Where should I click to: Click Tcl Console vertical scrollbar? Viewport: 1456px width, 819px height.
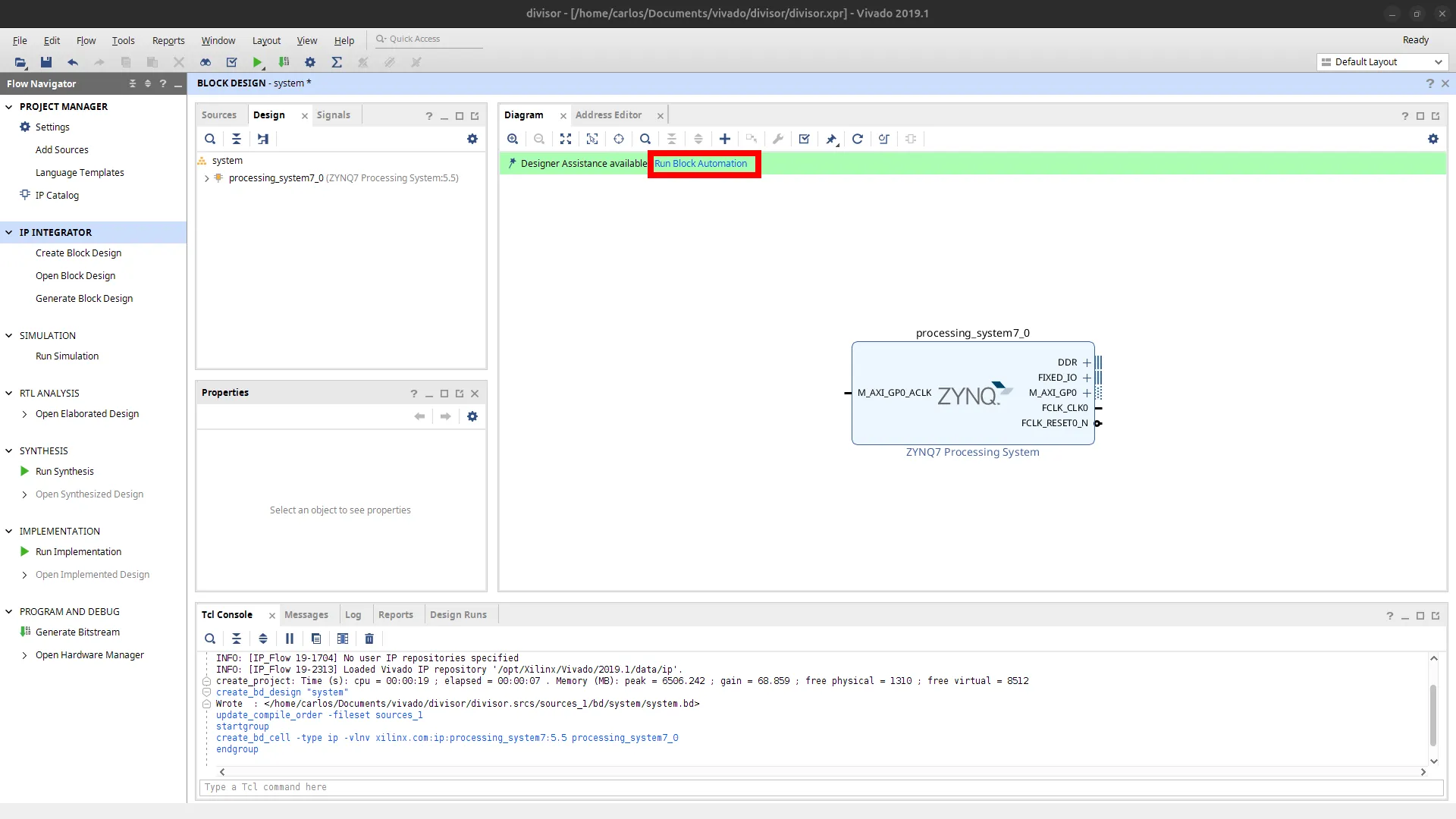click(1433, 714)
